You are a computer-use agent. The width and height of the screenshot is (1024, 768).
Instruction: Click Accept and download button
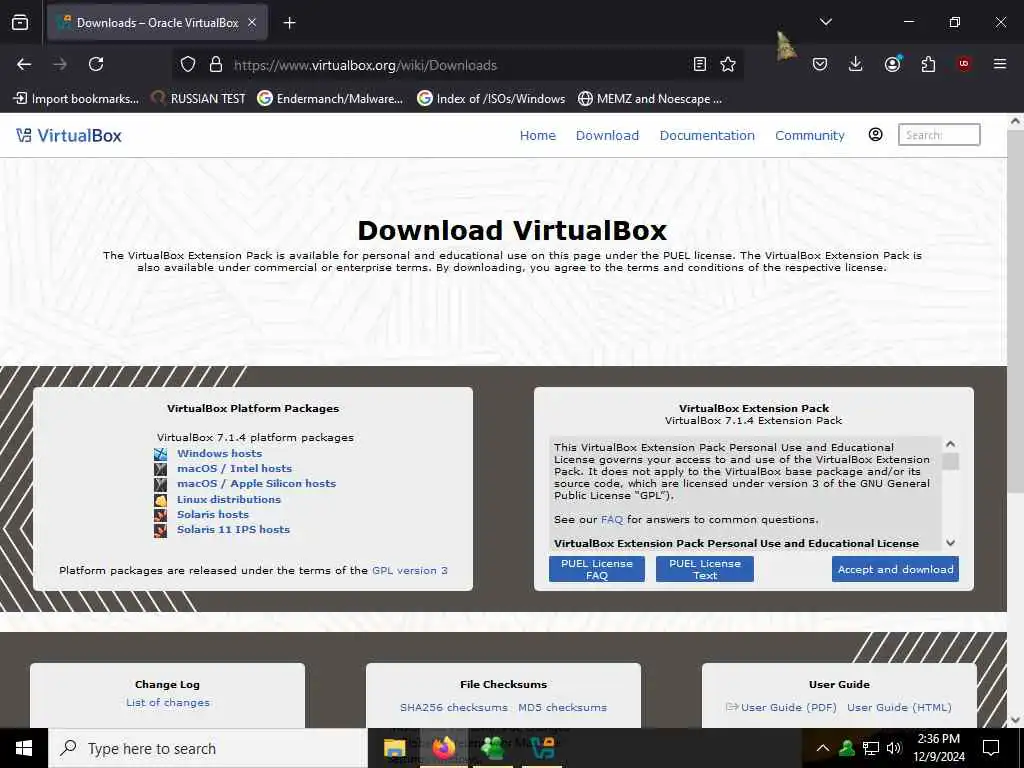(895, 569)
